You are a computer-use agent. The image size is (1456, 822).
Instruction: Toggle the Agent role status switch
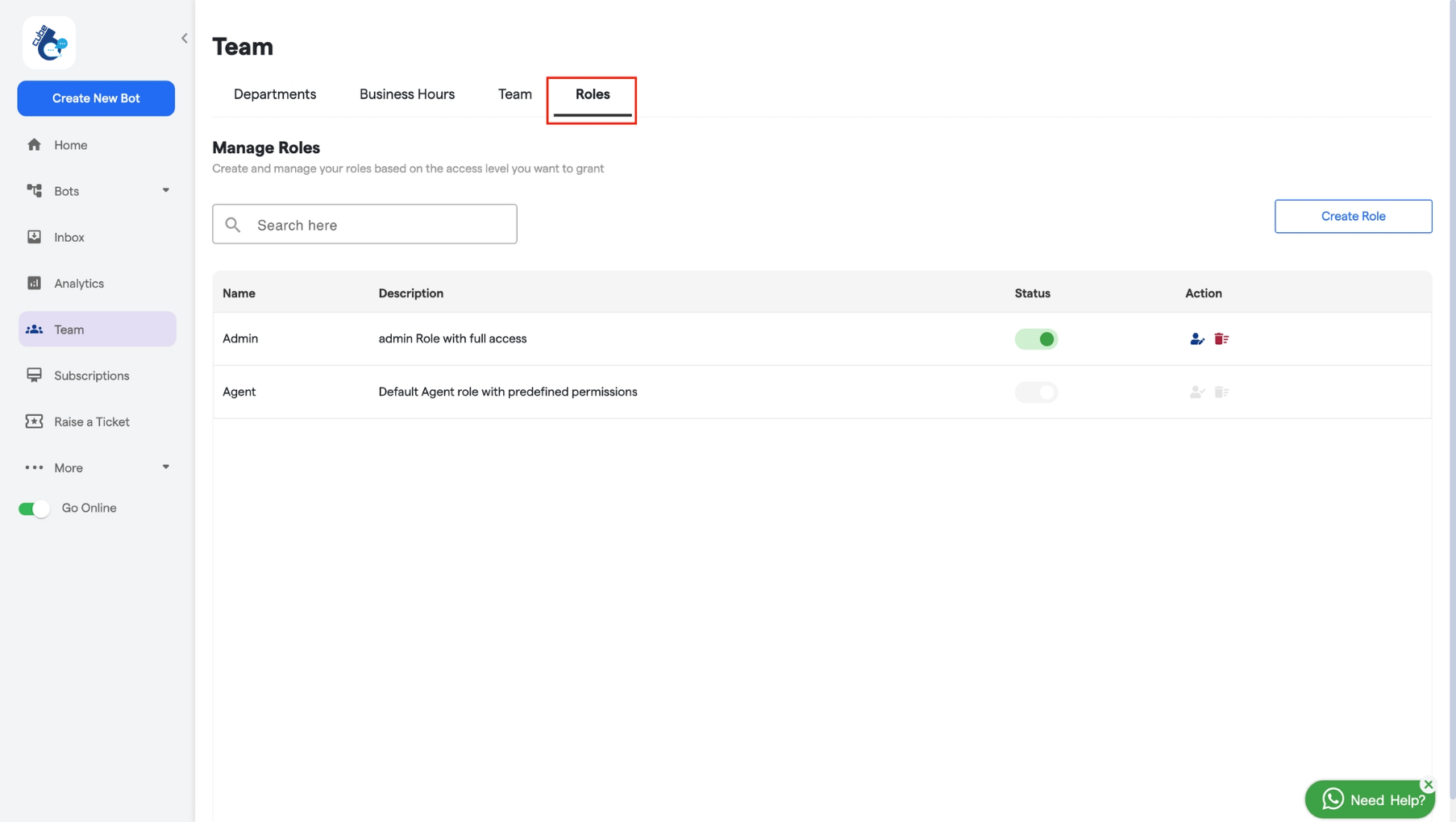(x=1036, y=392)
